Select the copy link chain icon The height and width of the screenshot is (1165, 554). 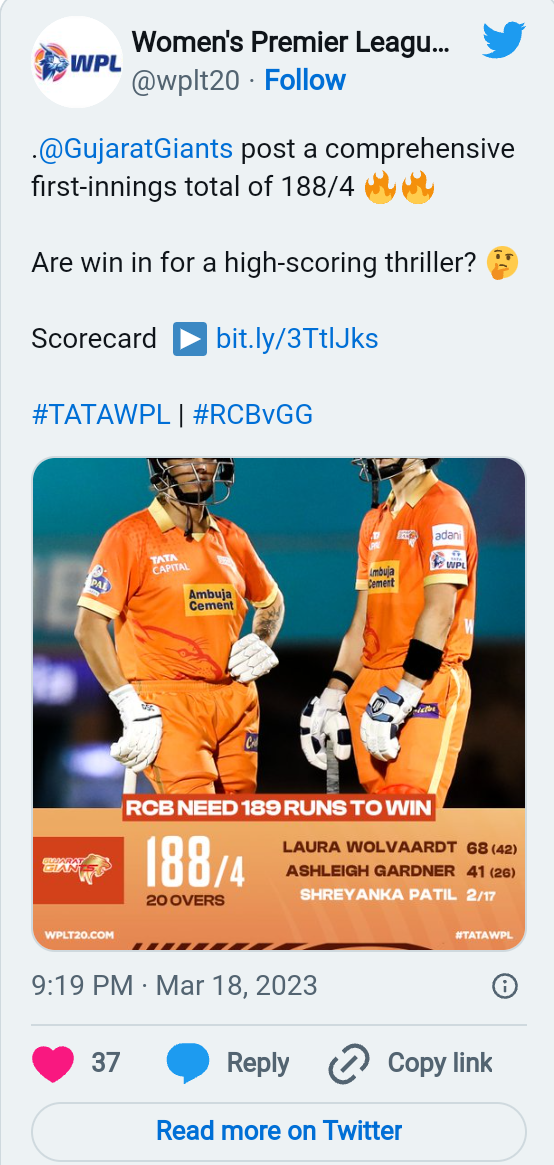tap(349, 1063)
